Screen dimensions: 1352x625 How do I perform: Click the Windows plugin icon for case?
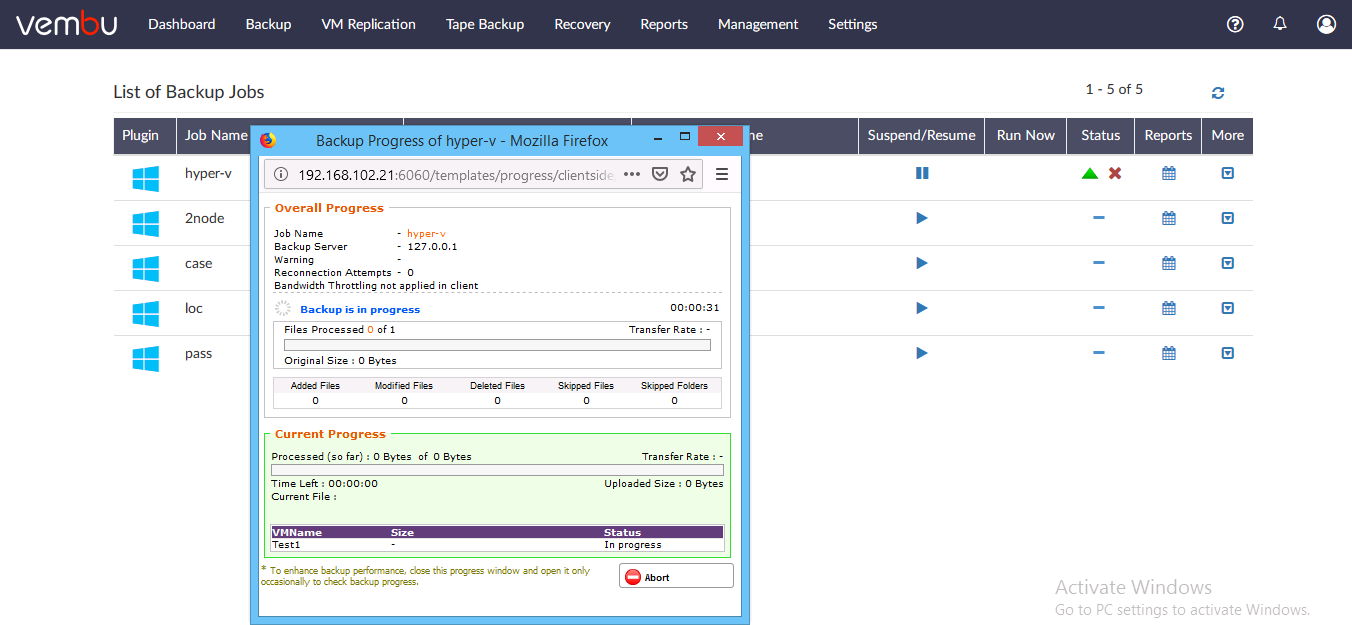coord(145,269)
